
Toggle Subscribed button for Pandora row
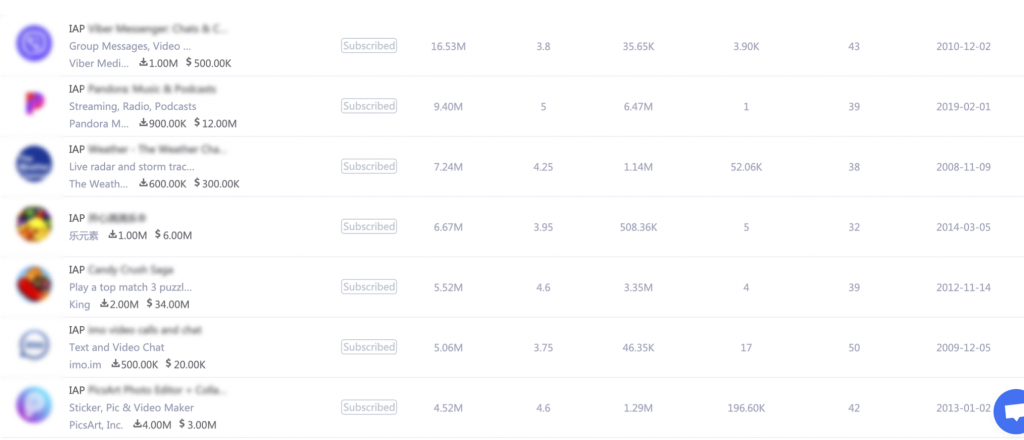369,106
